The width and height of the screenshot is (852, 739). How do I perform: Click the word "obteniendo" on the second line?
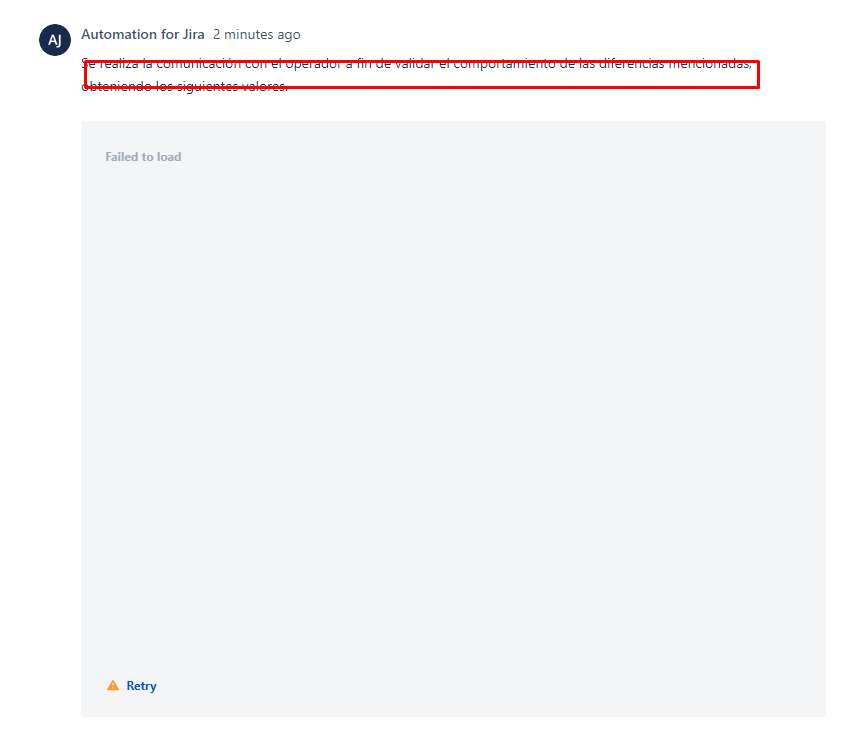116,86
